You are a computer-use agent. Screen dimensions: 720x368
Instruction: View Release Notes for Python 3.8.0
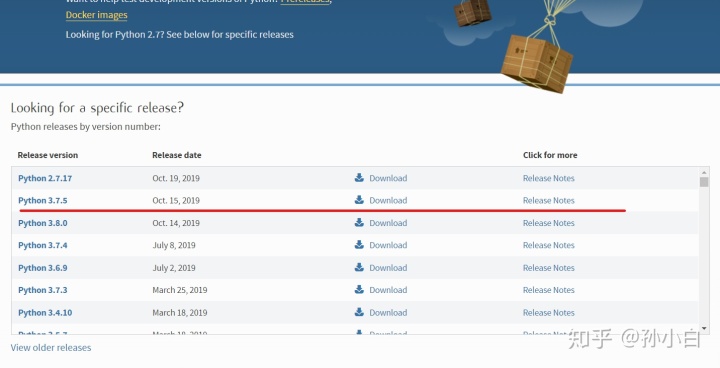549,223
